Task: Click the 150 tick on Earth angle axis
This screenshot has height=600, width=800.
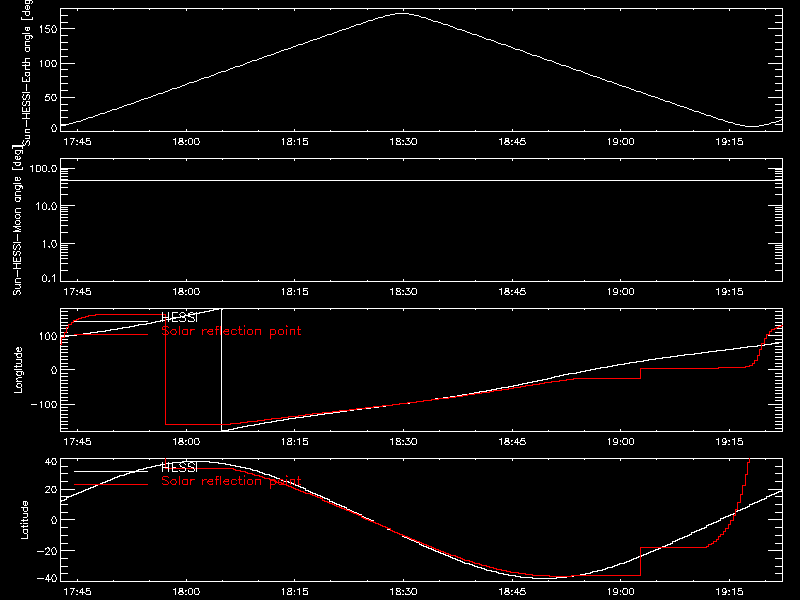Action: point(47,29)
